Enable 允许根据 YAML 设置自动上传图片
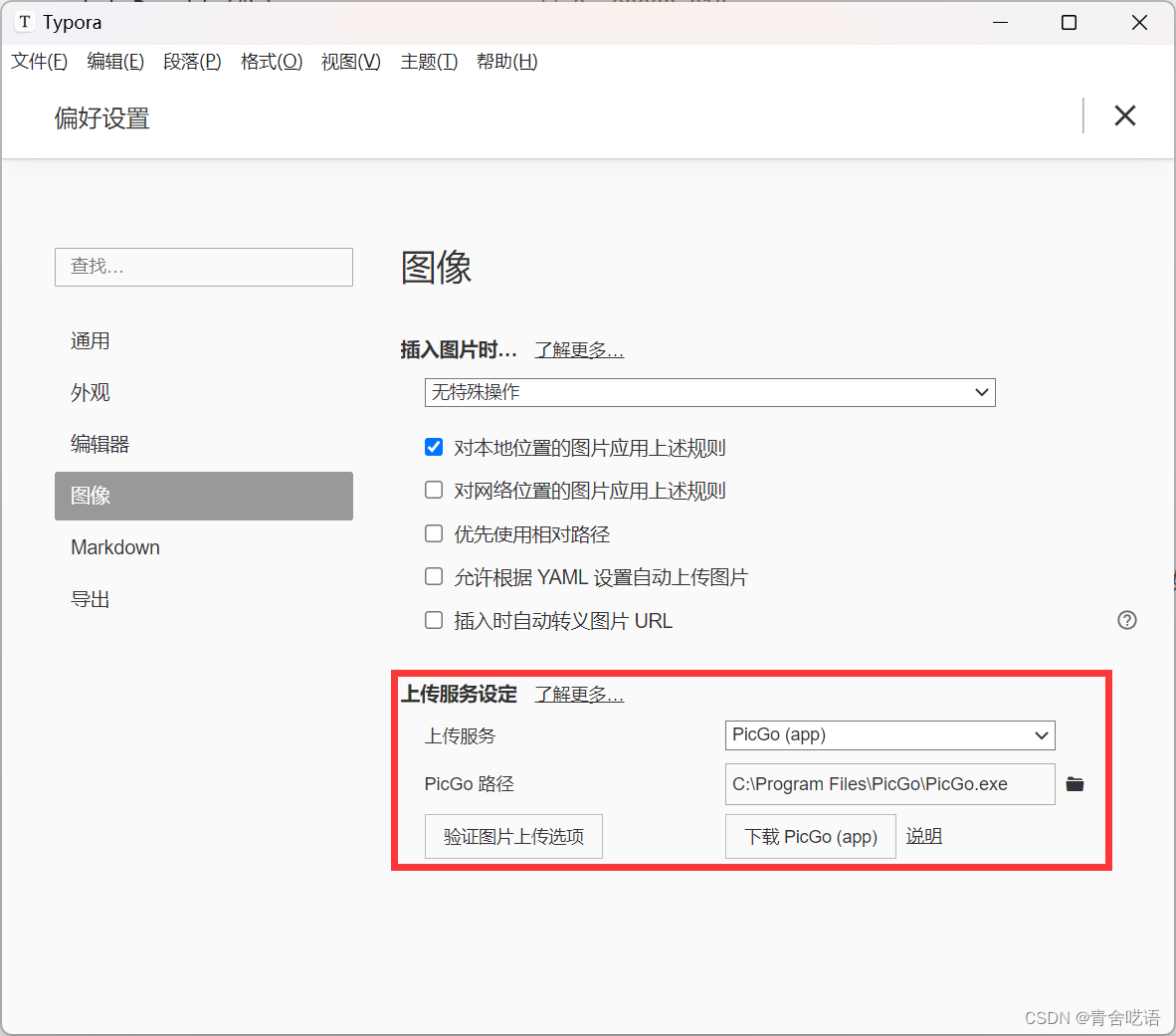The height and width of the screenshot is (1036, 1176). [x=434, y=576]
